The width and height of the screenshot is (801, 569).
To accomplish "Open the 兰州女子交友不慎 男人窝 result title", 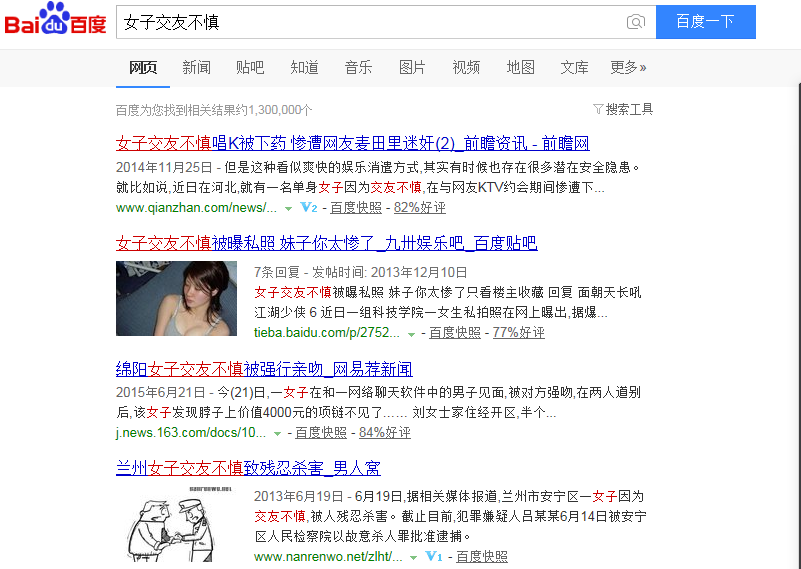I will pyautogui.click(x=248, y=468).
